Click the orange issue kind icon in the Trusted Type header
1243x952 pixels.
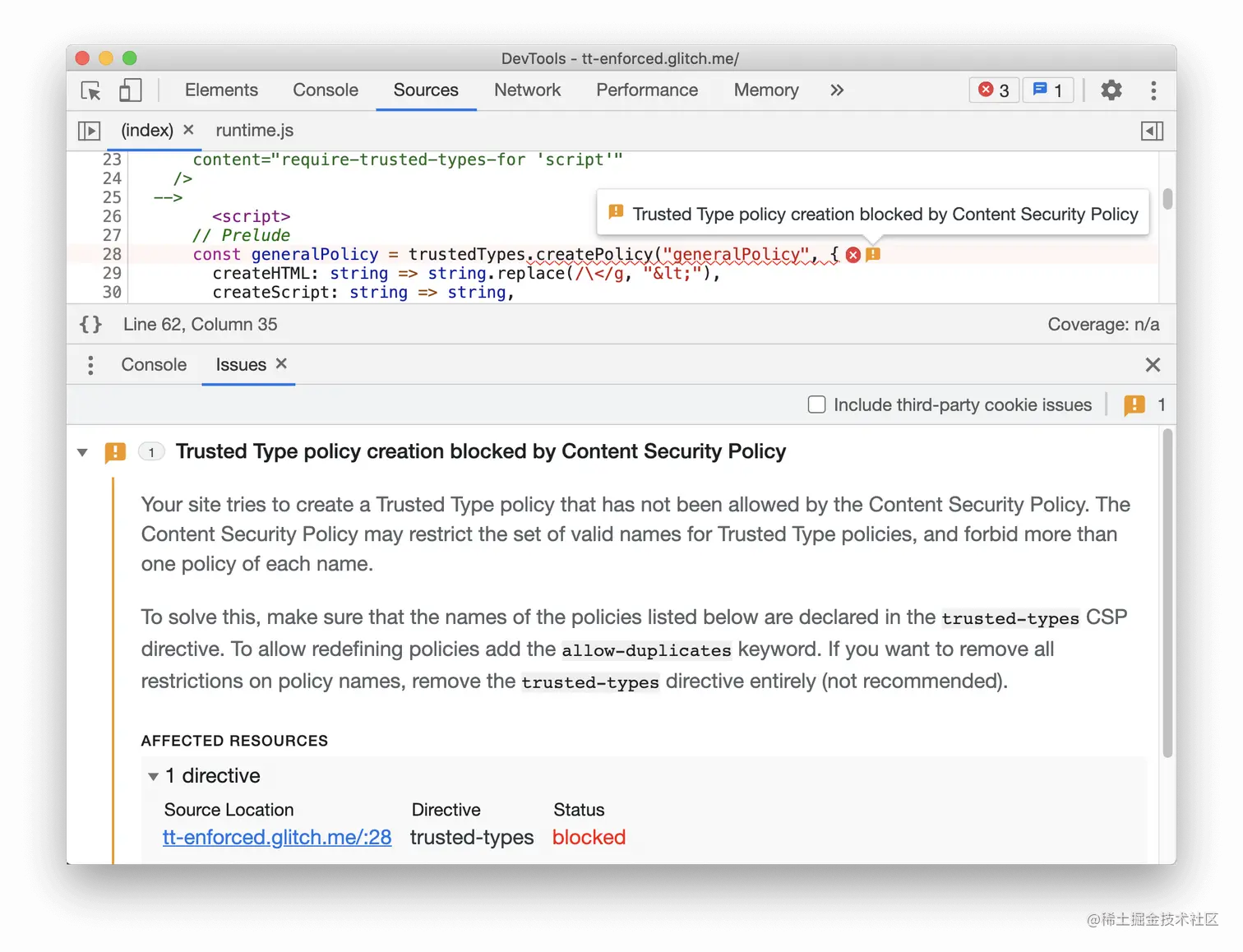pos(115,452)
